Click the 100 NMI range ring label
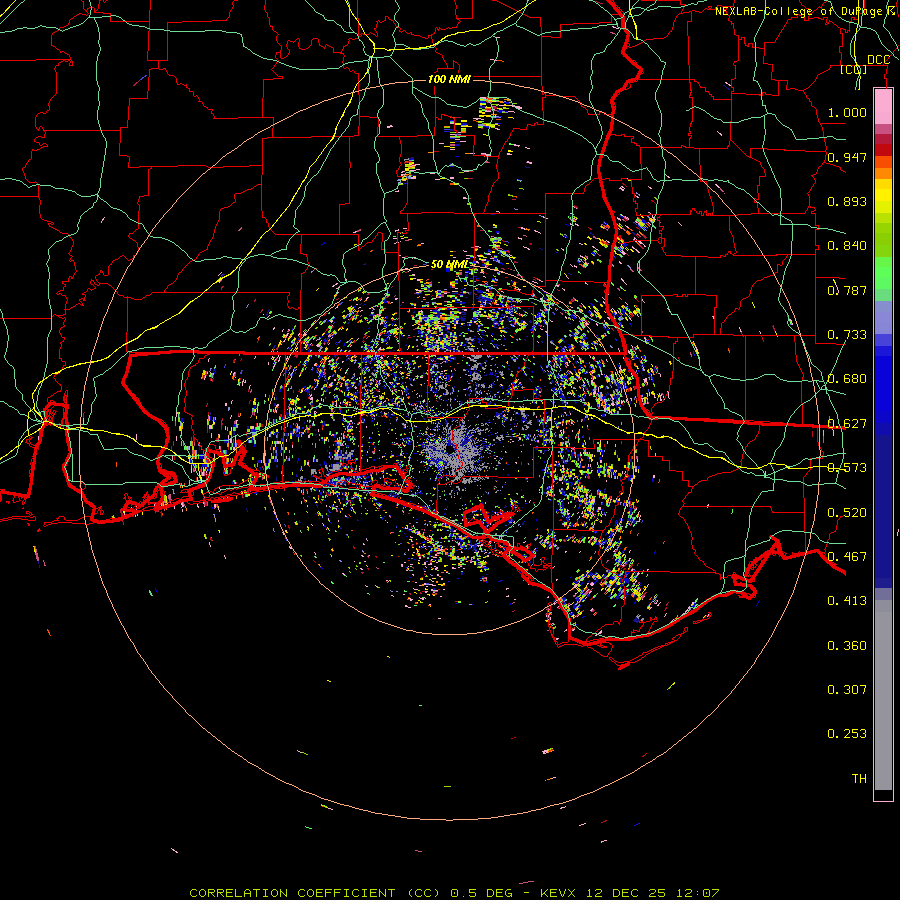900x900 pixels. click(449, 79)
